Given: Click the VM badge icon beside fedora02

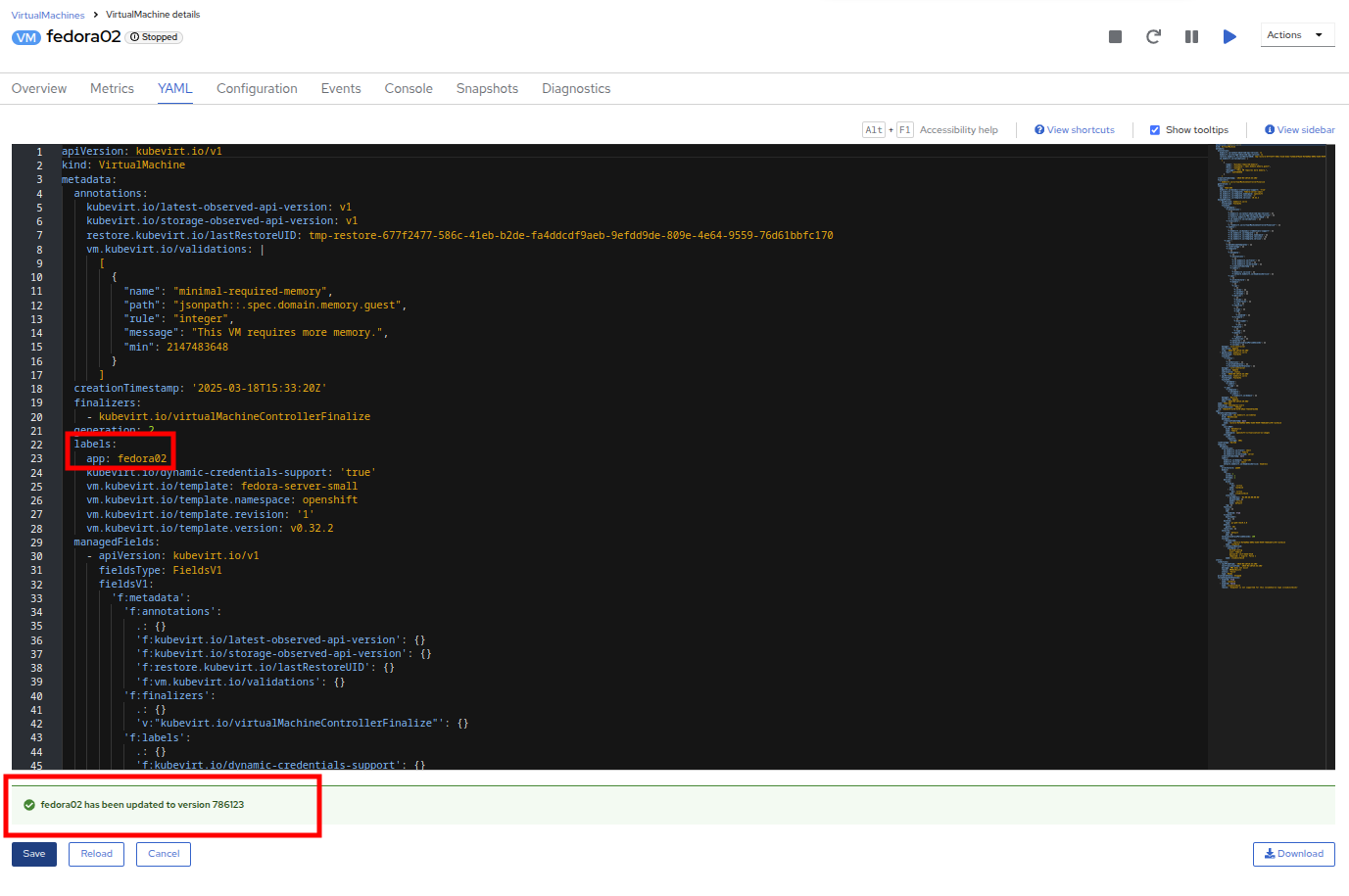Looking at the screenshot, I should (x=26, y=37).
